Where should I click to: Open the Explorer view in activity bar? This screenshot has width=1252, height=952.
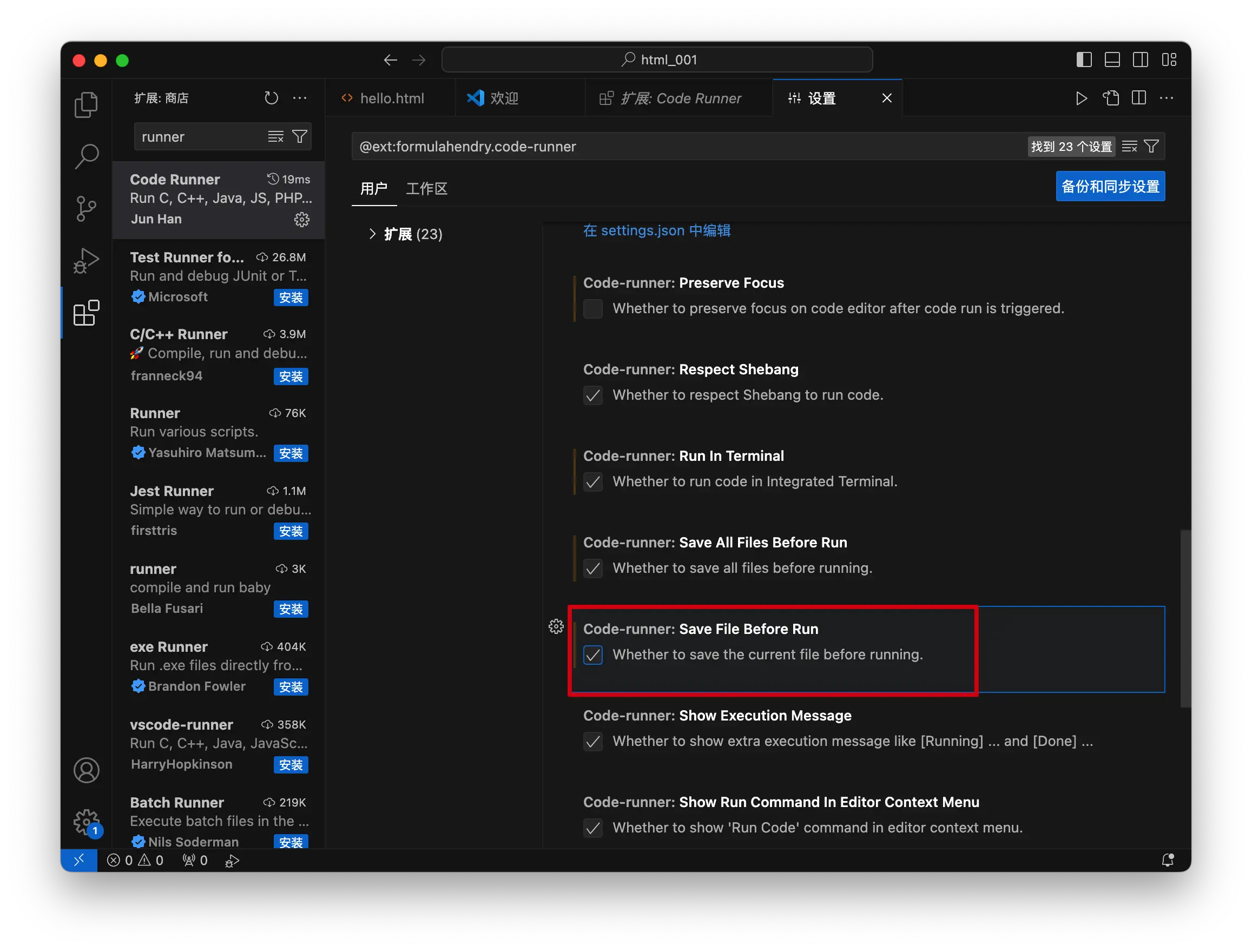pos(86,105)
